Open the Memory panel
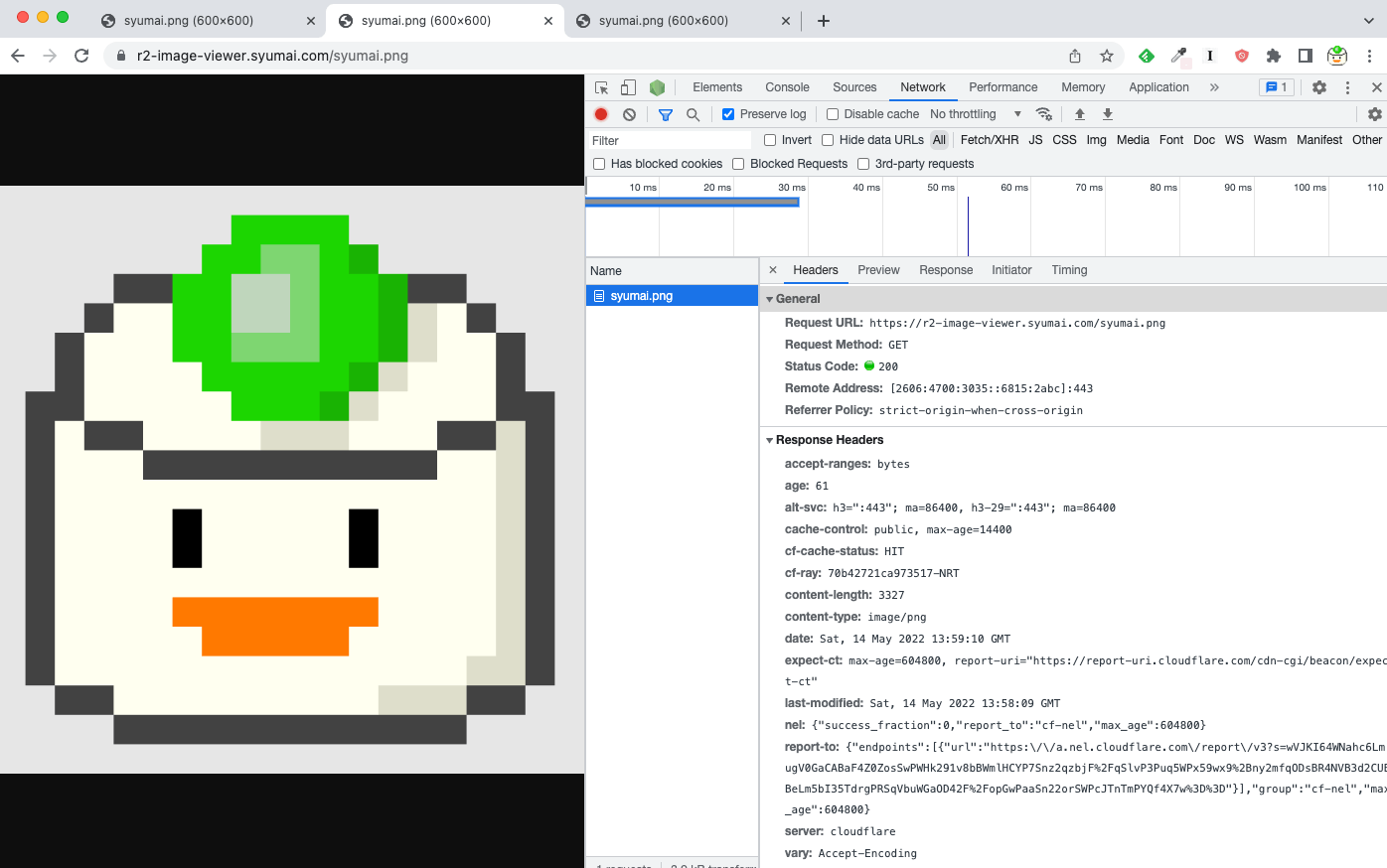This screenshot has height=868, width=1387. click(1083, 87)
